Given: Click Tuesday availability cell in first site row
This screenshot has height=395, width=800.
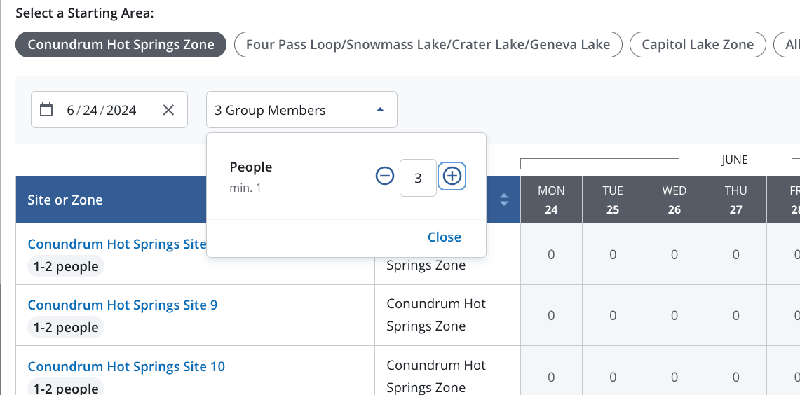Looking at the screenshot, I should (613, 254).
